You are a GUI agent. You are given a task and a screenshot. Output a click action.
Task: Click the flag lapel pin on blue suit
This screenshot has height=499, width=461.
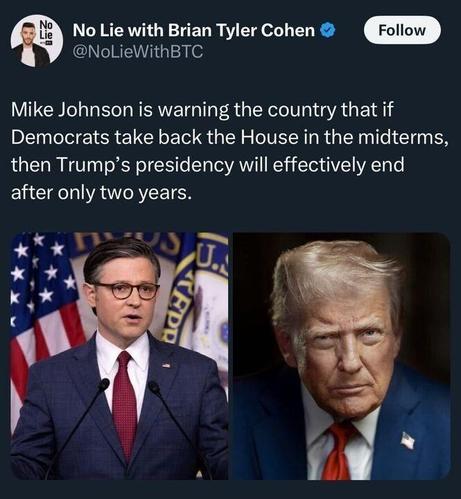tap(408, 440)
